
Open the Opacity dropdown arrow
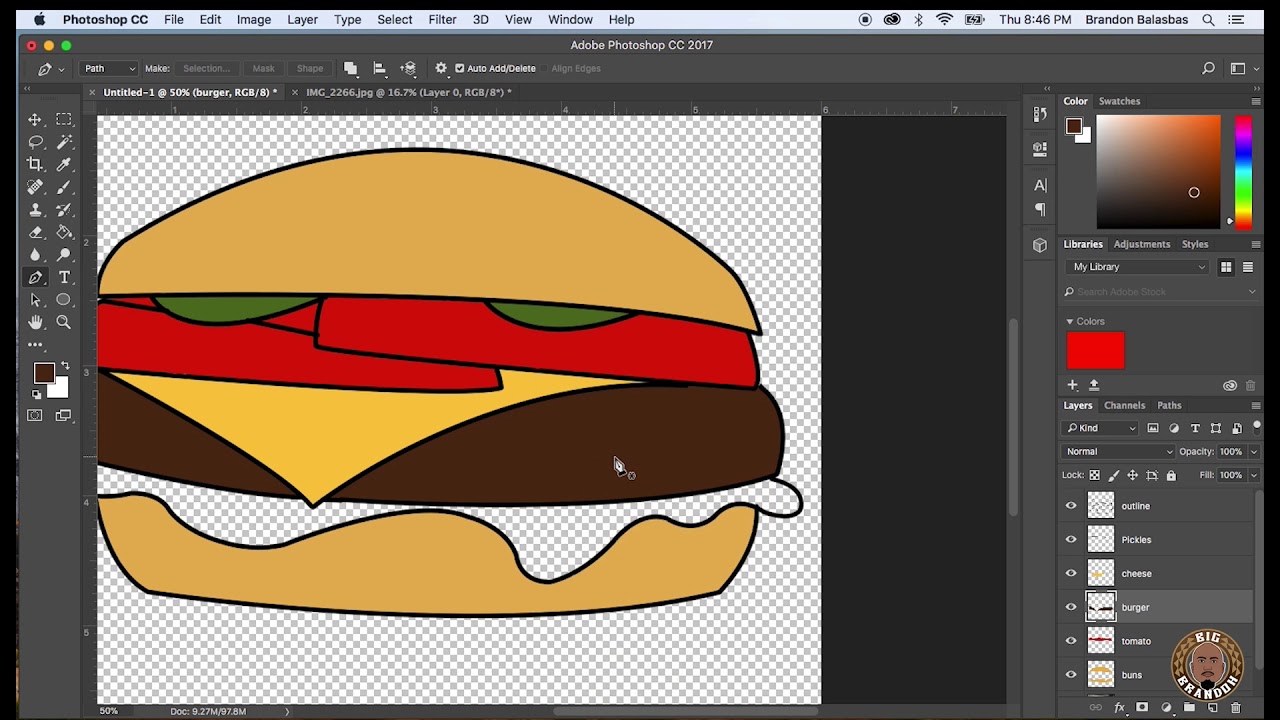[x=1253, y=452]
